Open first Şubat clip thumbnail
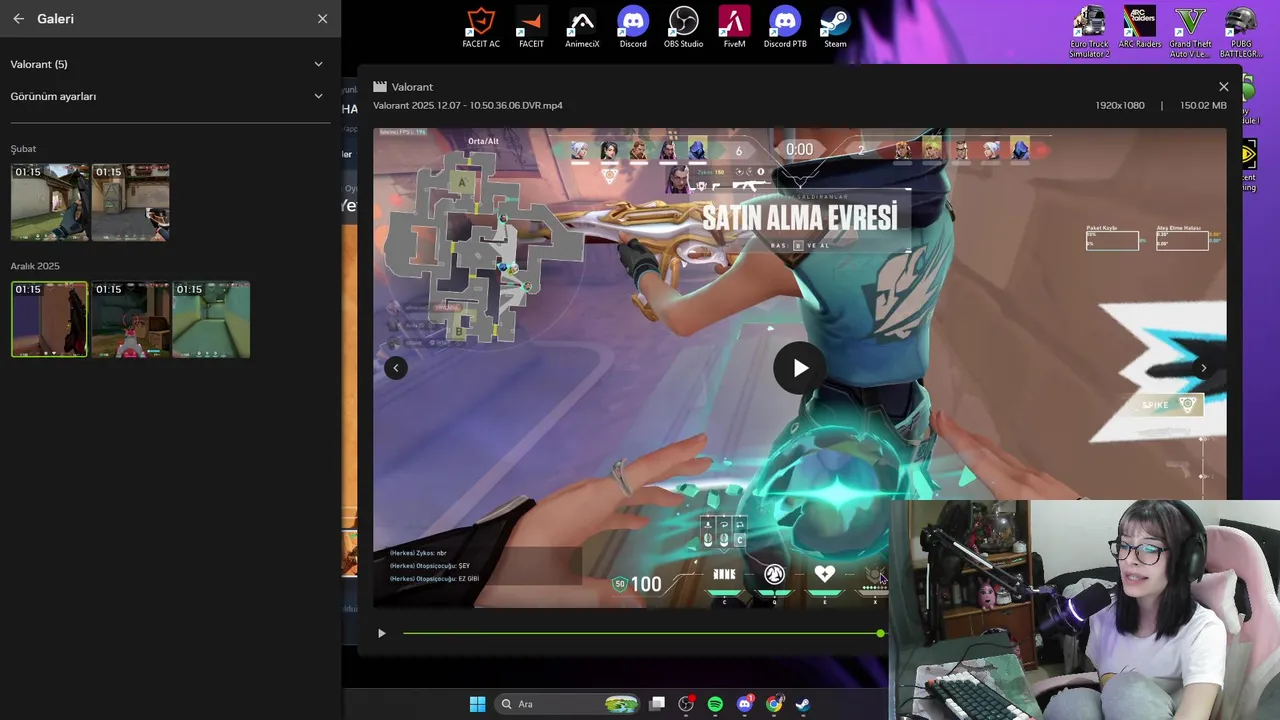Screen dimensions: 1280x720 click(x=49, y=202)
